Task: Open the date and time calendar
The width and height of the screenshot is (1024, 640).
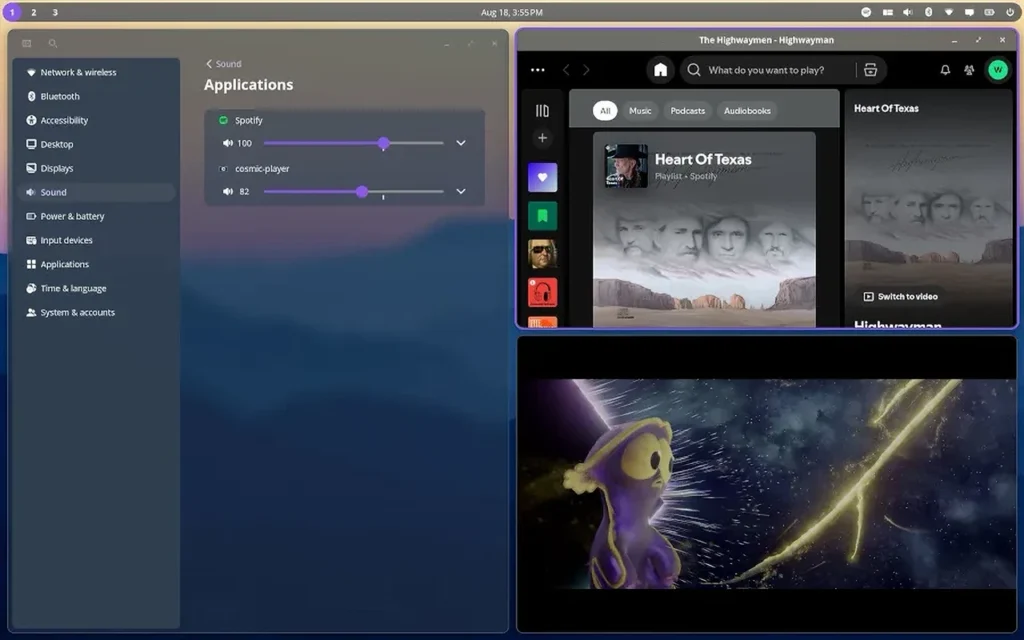Action: click(511, 12)
